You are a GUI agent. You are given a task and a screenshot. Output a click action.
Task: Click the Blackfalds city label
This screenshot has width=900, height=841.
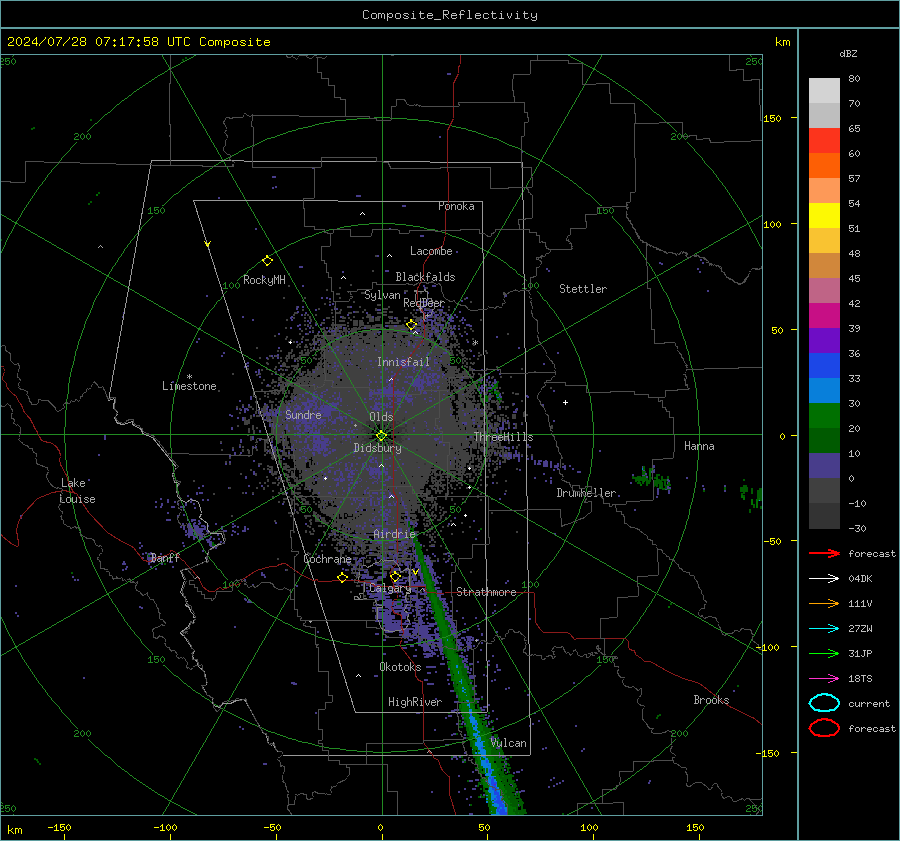click(x=425, y=277)
